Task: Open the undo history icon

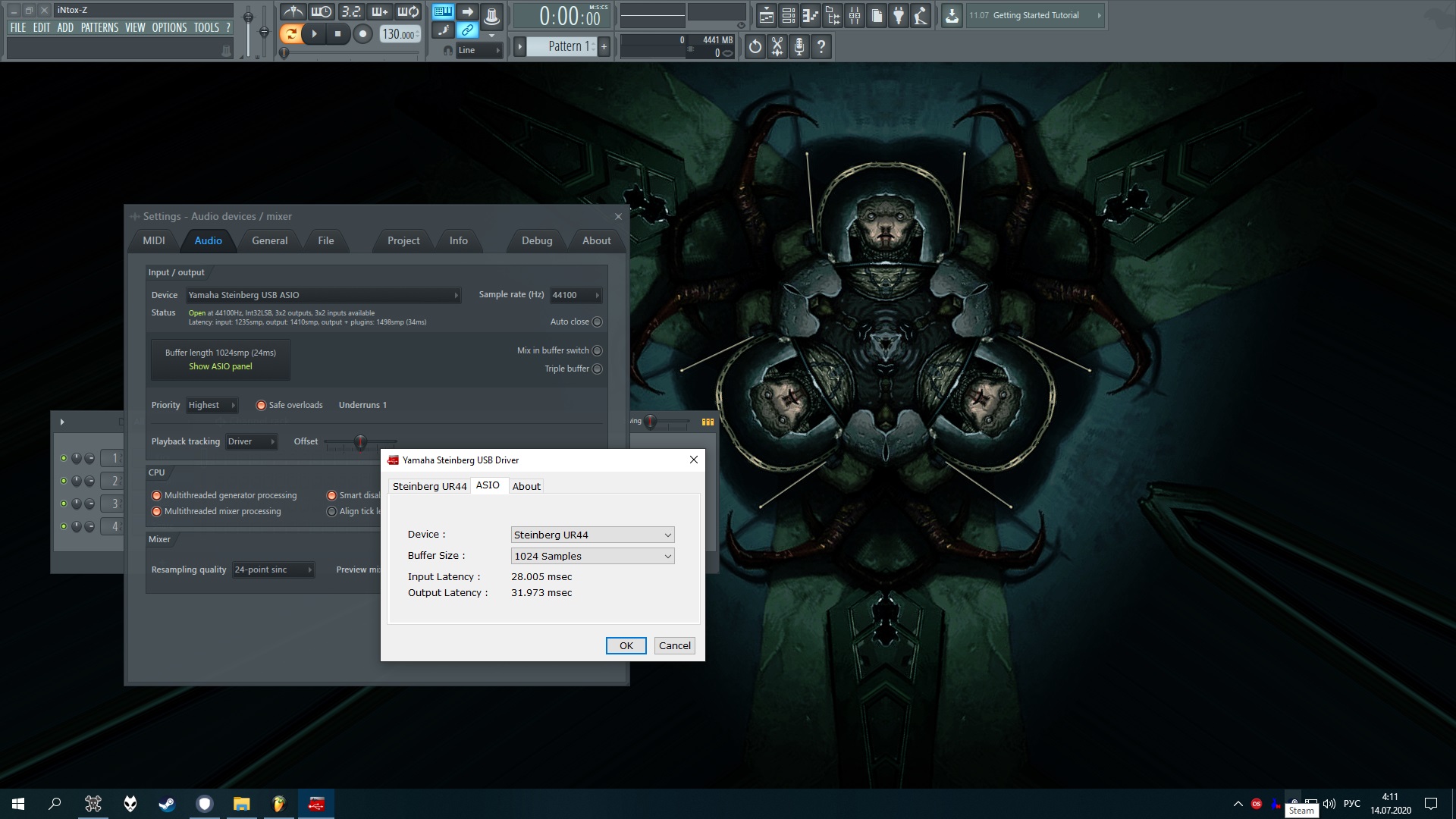Action: click(x=755, y=47)
